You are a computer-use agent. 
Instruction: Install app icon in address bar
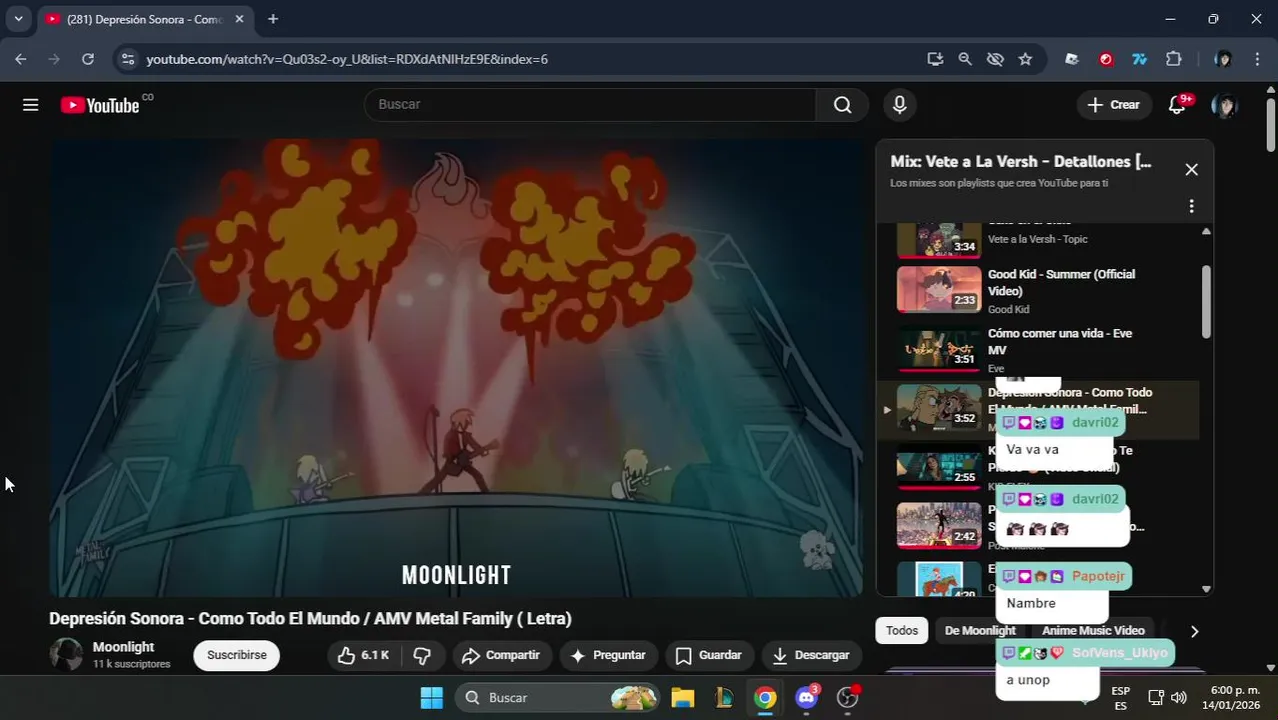pos(935,59)
